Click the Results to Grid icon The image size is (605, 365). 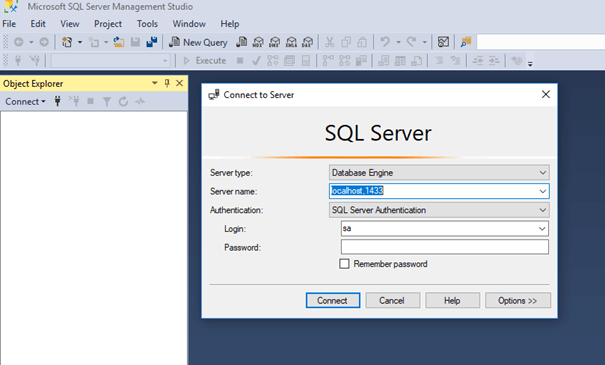pos(400,61)
